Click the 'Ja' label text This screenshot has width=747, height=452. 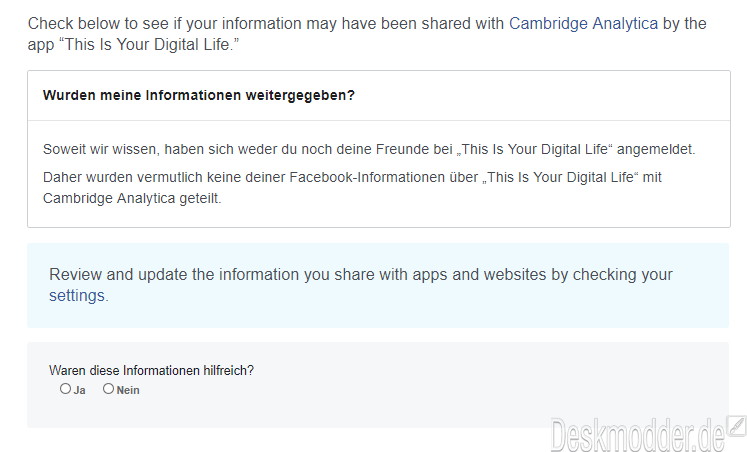pos(80,390)
